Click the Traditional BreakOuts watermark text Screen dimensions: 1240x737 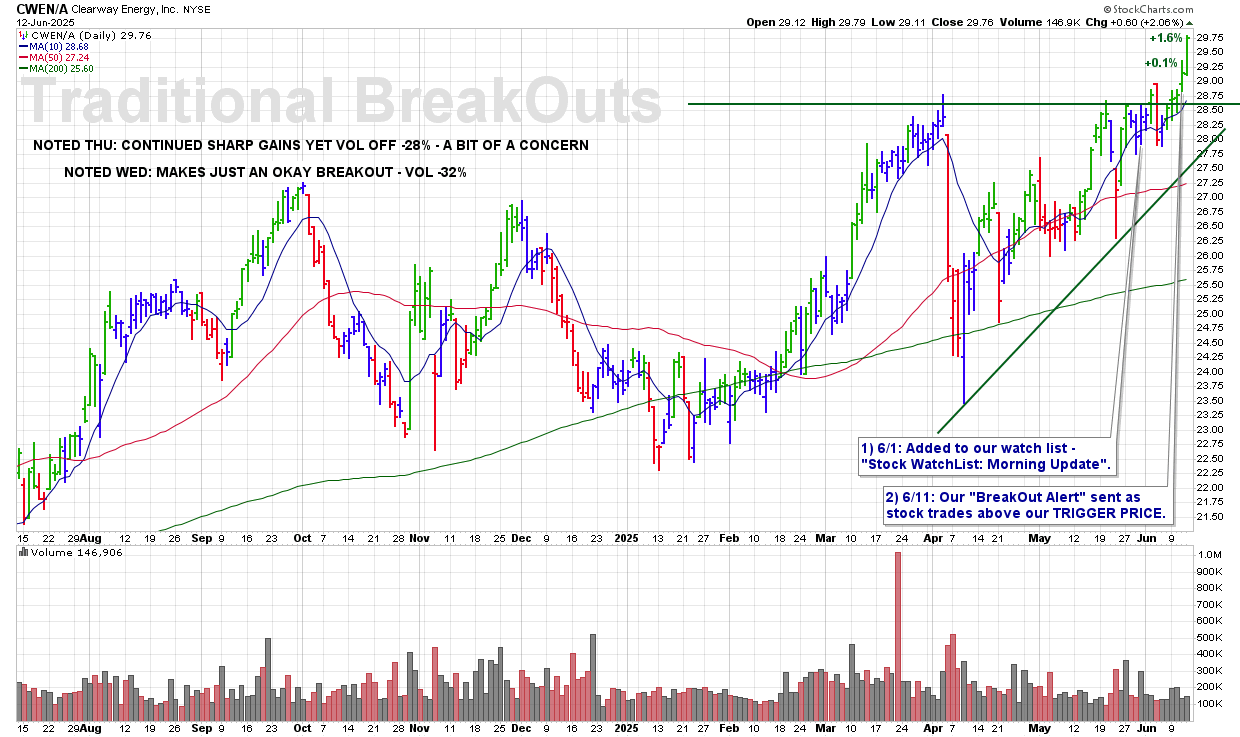(x=342, y=102)
